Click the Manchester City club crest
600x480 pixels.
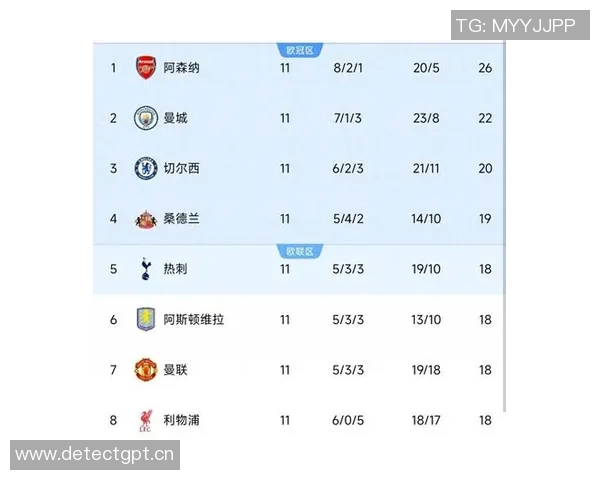coord(146,118)
